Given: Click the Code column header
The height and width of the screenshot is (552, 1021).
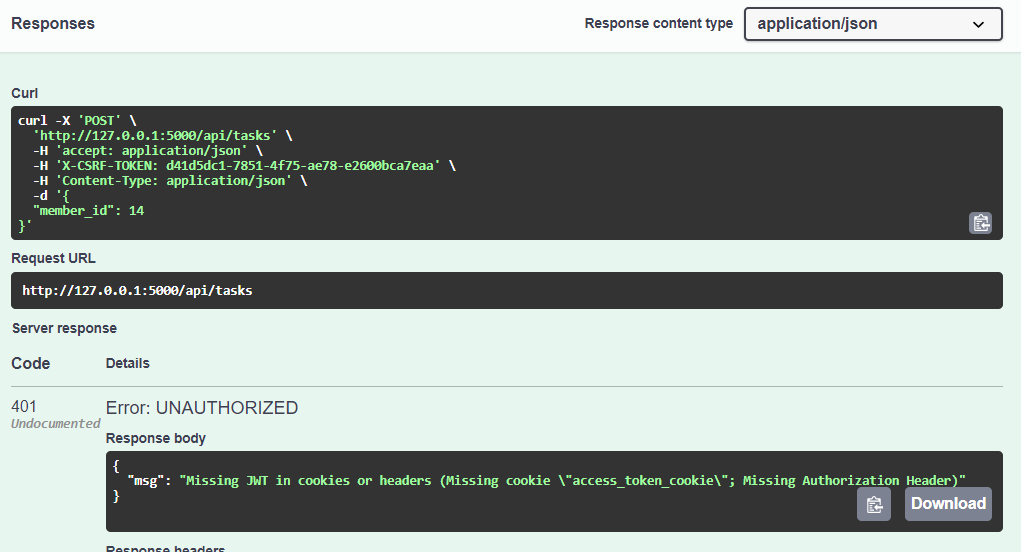Looking at the screenshot, I should [30, 363].
